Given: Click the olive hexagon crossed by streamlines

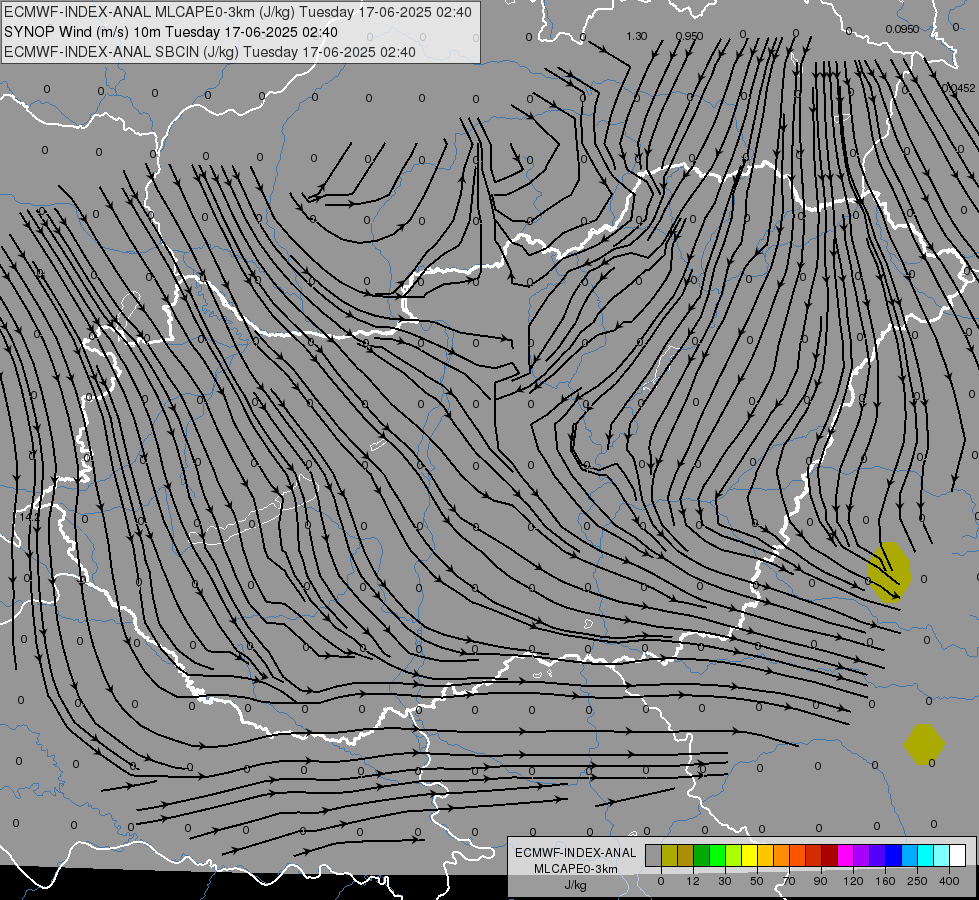Looking at the screenshot, I should [889, 572].
